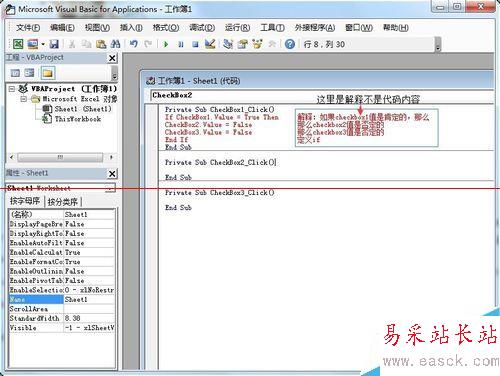Open the 运行(R) menu
The image size is (500, 376).
point(237,27)
